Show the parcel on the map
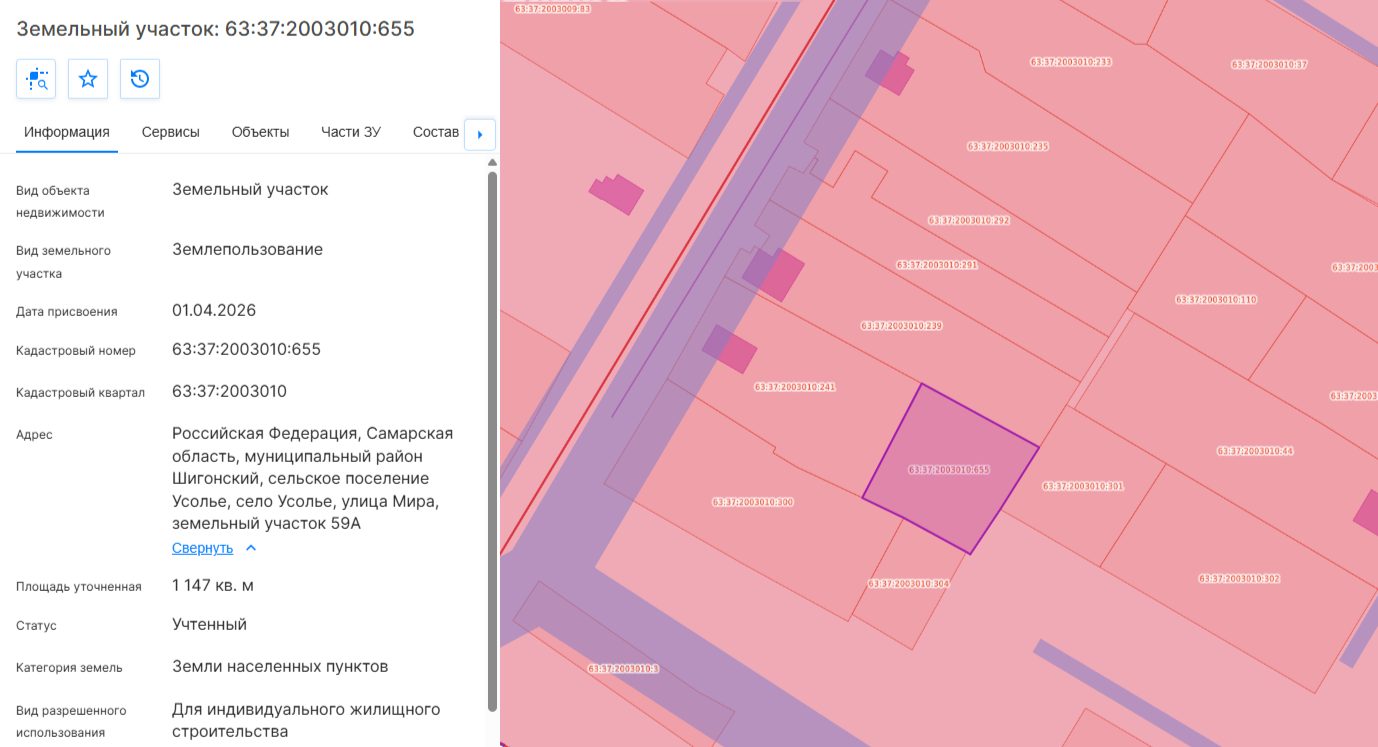 (36, 79)
